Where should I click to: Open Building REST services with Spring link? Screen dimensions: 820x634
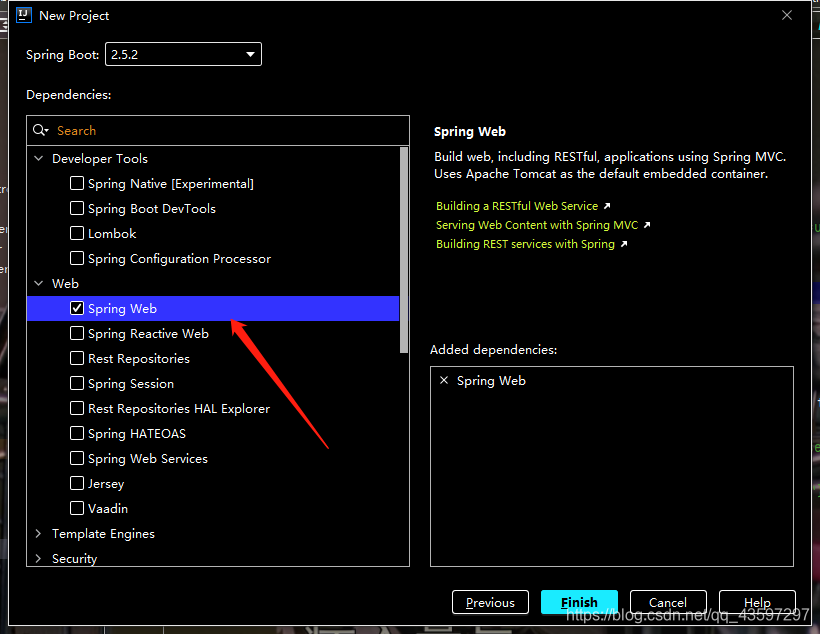[x=525, y=244]
